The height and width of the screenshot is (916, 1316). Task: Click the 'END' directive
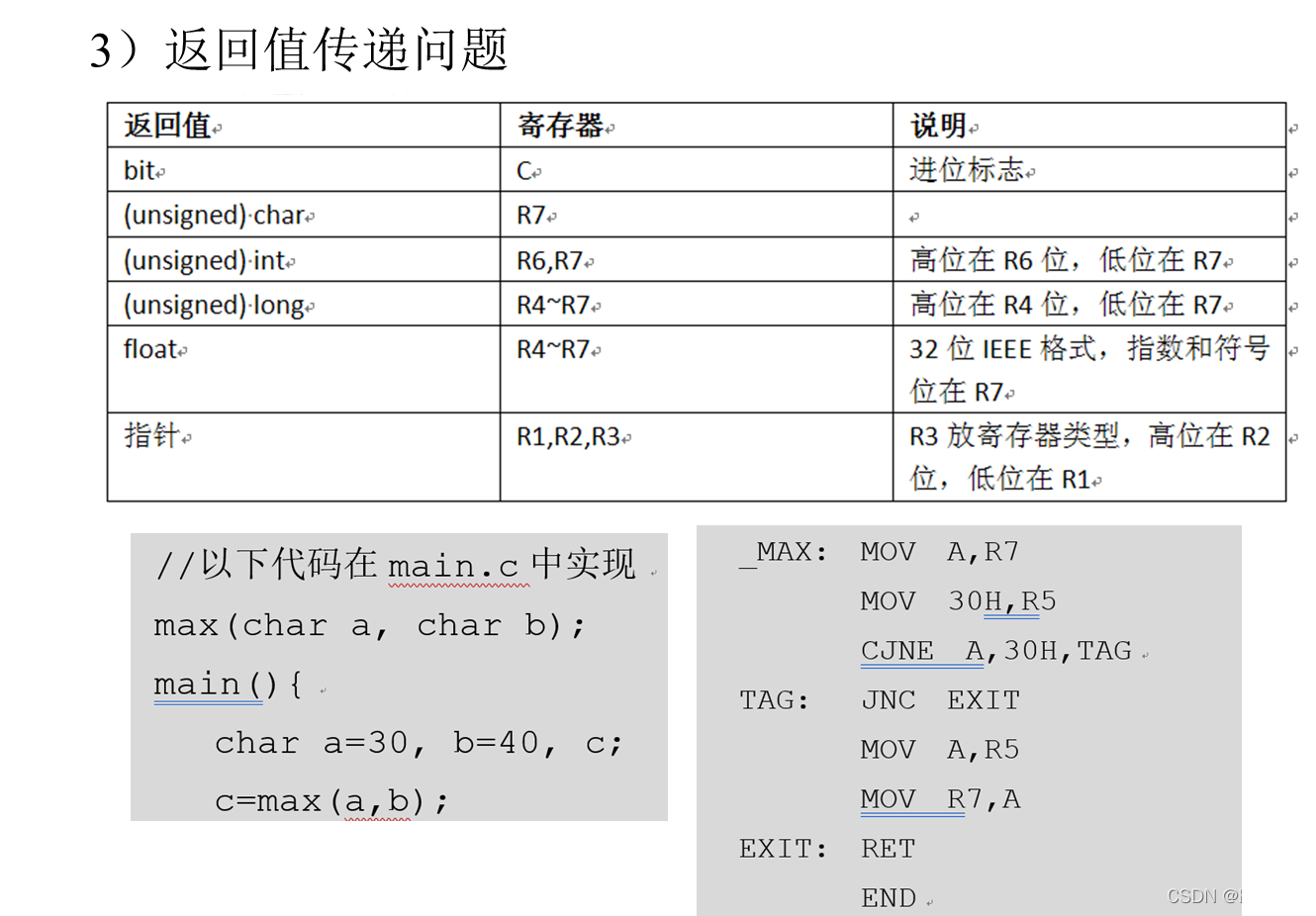[889, 898]
